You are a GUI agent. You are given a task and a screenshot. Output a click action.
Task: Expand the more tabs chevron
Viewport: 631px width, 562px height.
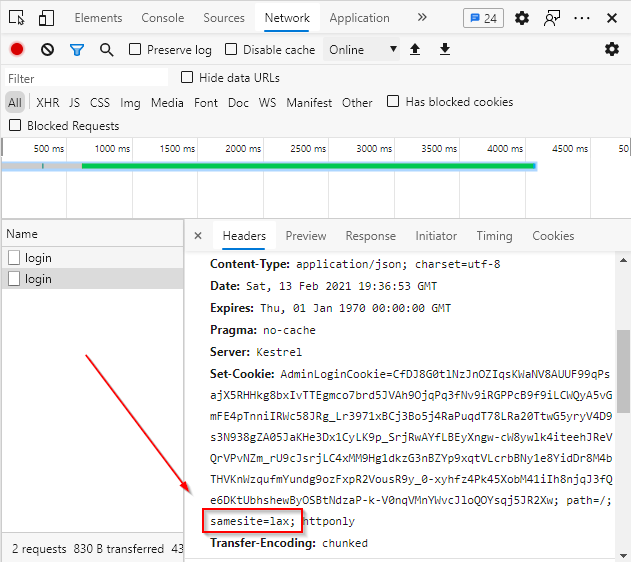[x=422, y=17]
